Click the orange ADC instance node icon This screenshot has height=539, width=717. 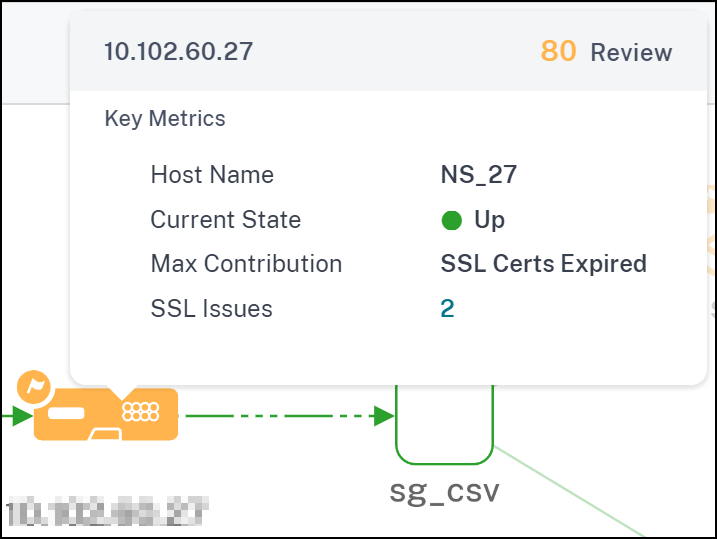(x=106, y=415)
